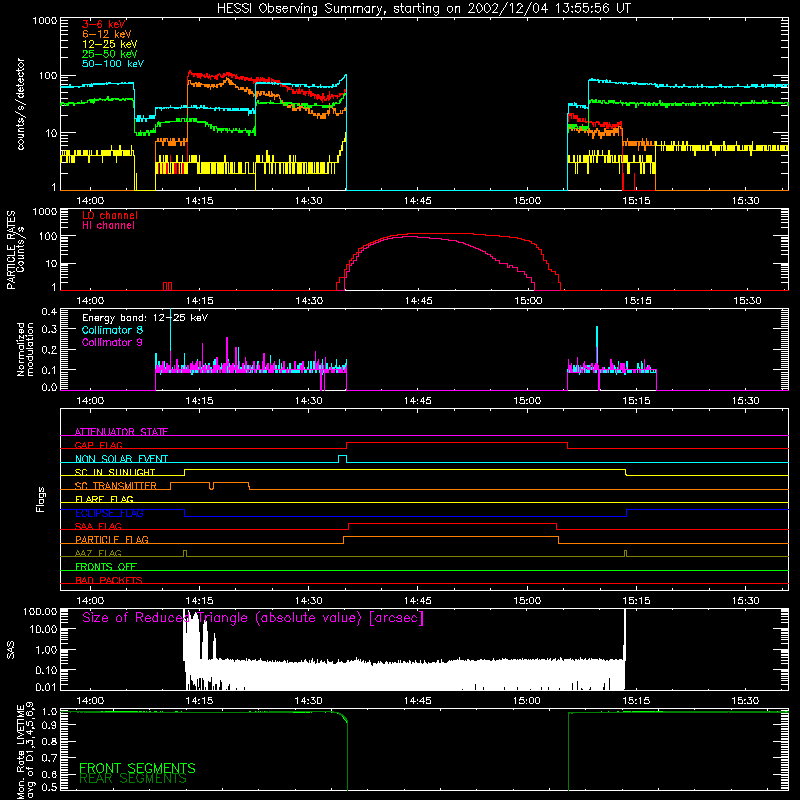Viewport: 800px width, 800px height.
Task: Click the ATTENUATOR_STATE flag label
Action: tap(121, 432)
